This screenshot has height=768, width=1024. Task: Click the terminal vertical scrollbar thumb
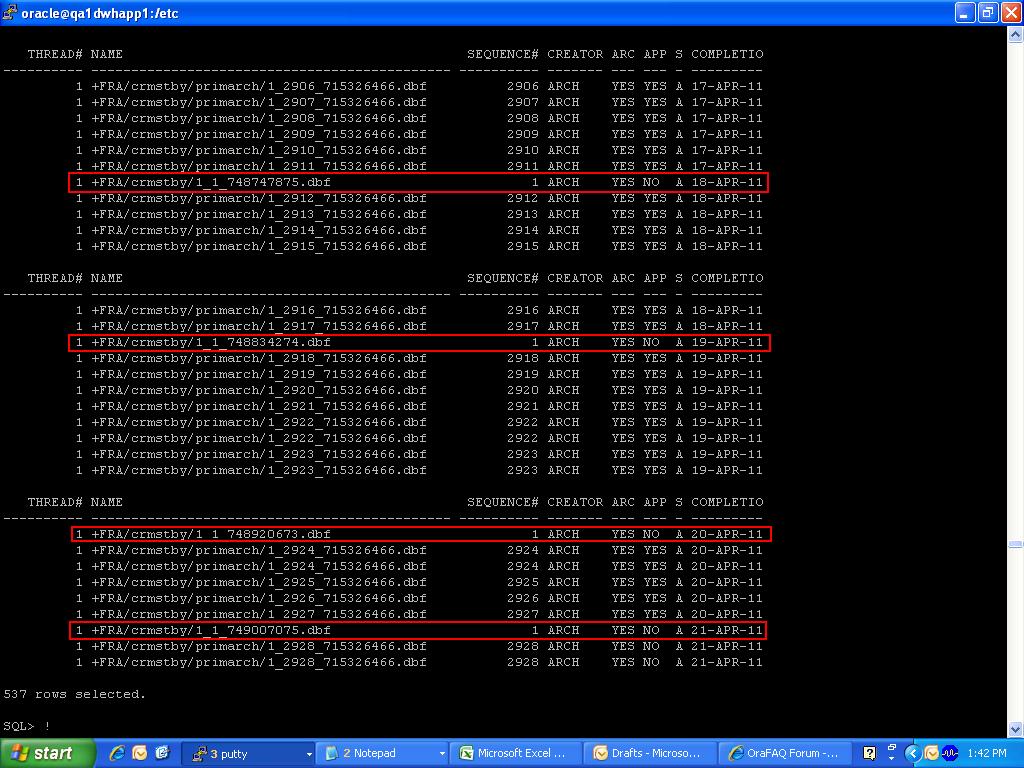(1015, 544)
